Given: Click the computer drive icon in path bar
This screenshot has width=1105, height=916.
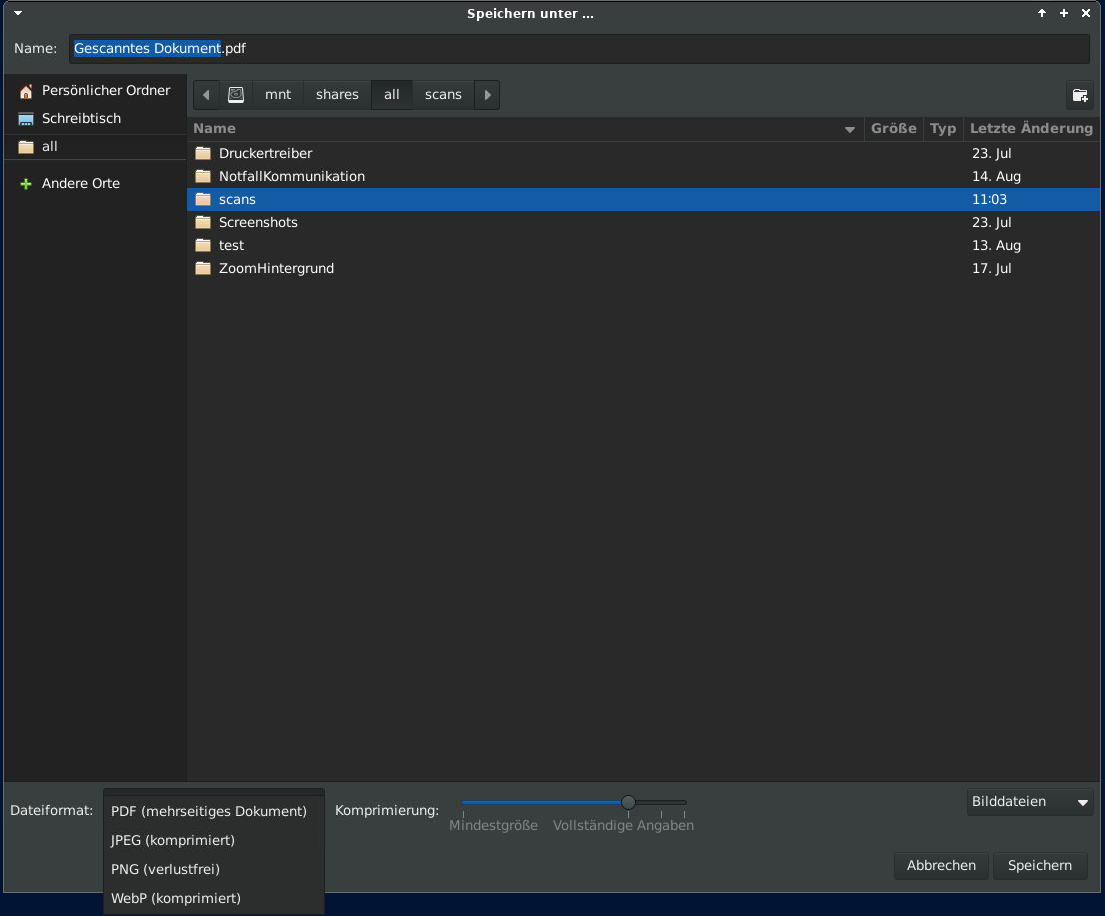Looking at the screenshot, I should [x=236, y=94].
